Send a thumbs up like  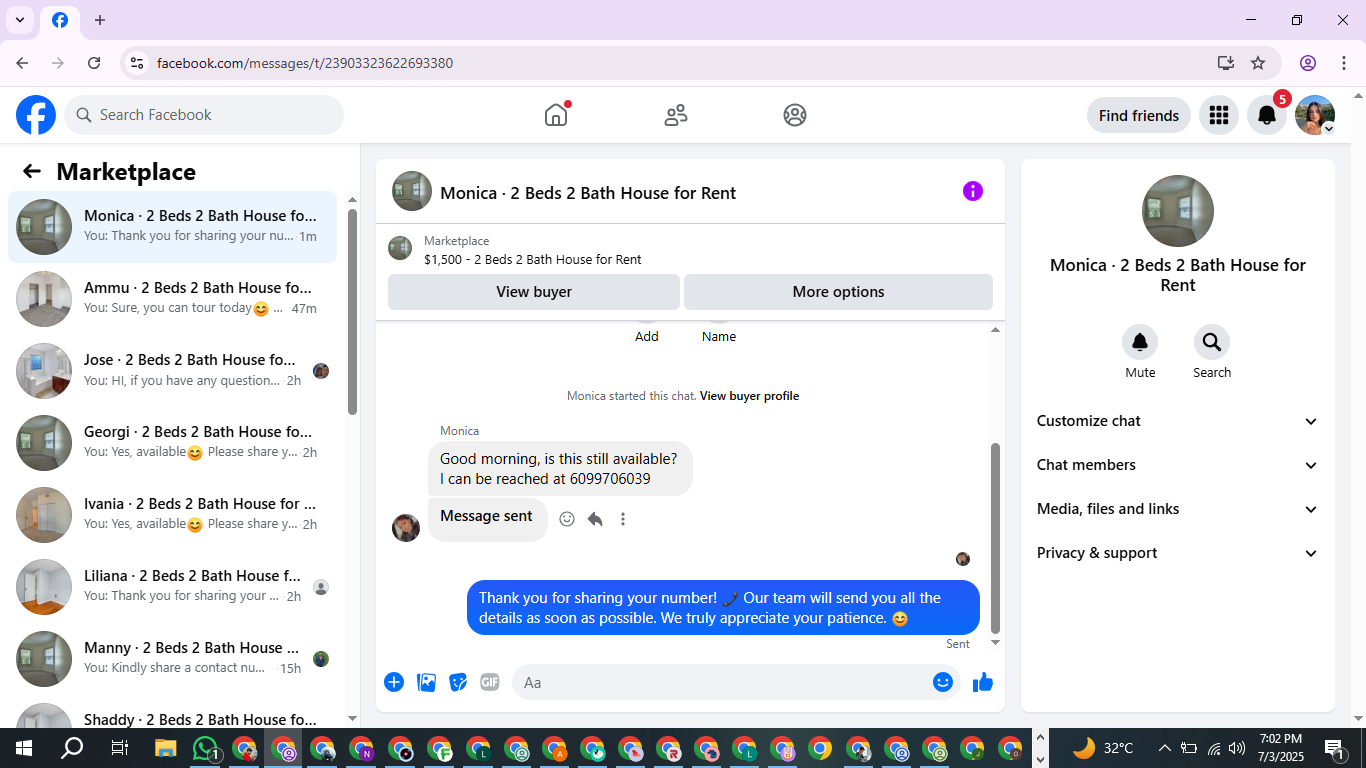point(983,682)
